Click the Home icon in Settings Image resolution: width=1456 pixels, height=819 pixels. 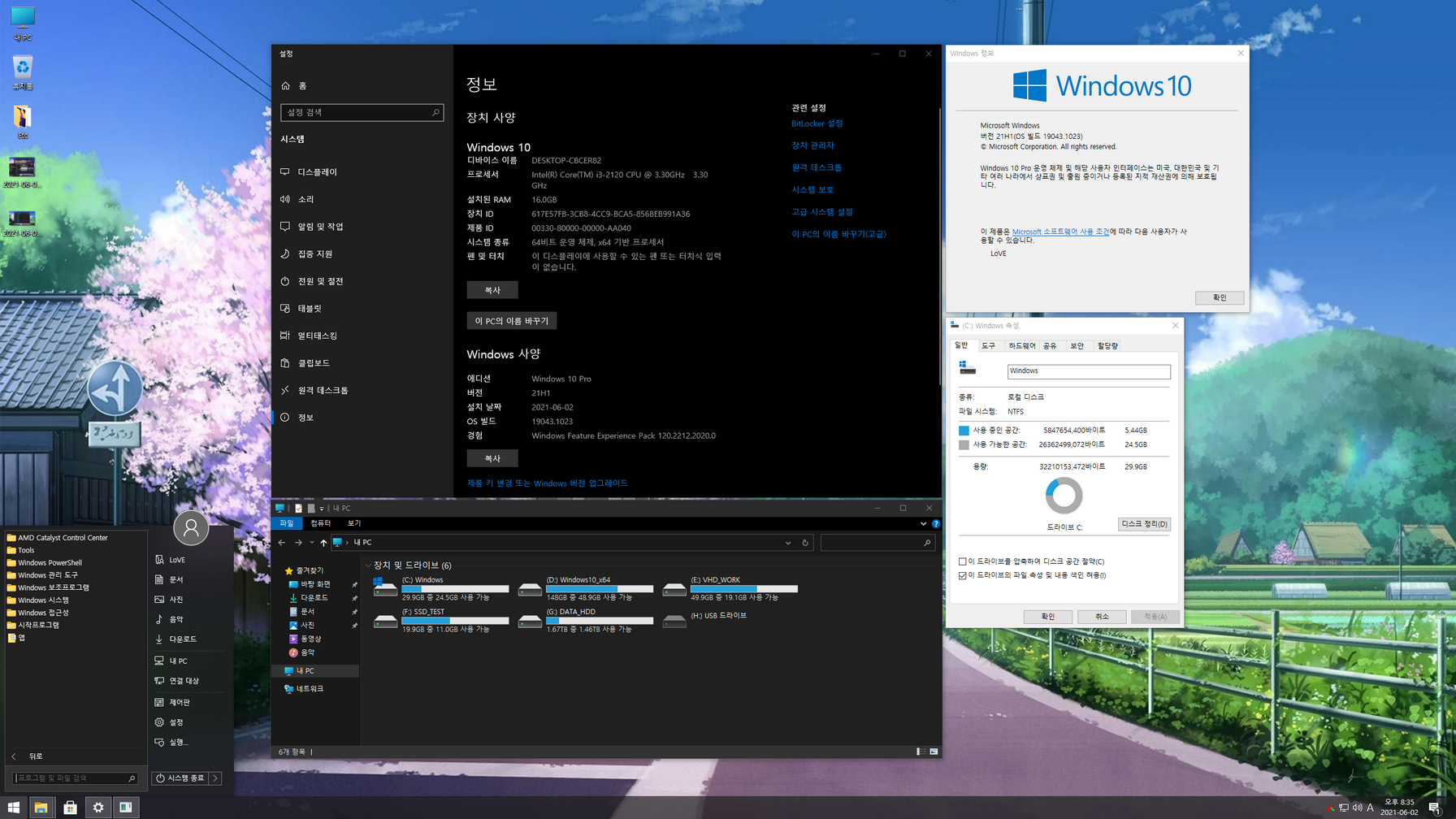coord(285,85)
